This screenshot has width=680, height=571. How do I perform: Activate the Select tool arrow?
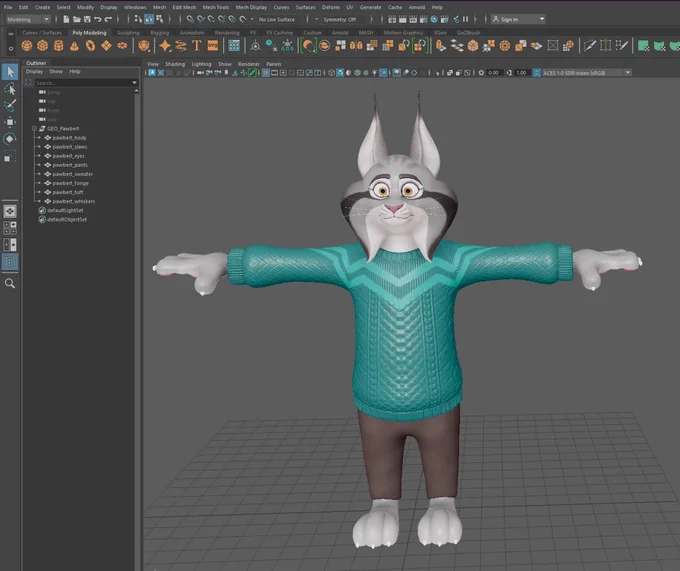10,72
